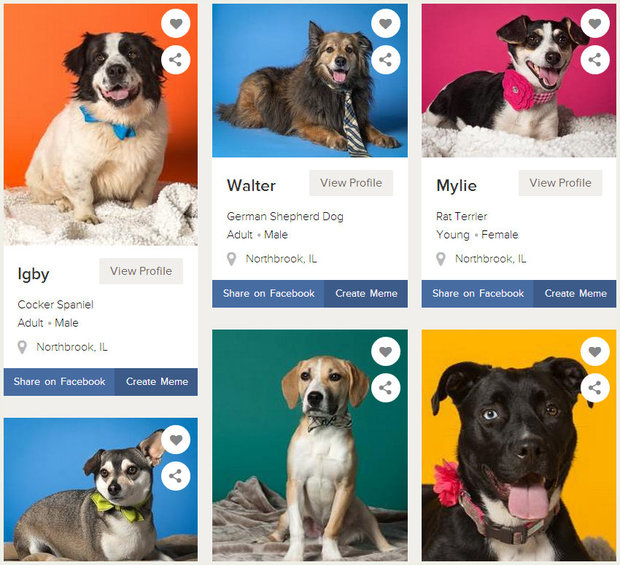This screenshot has width=620, height=565.
Task: Select Walter's photo thumbnail
Action: pyautogui.click(x=310, y=81)
